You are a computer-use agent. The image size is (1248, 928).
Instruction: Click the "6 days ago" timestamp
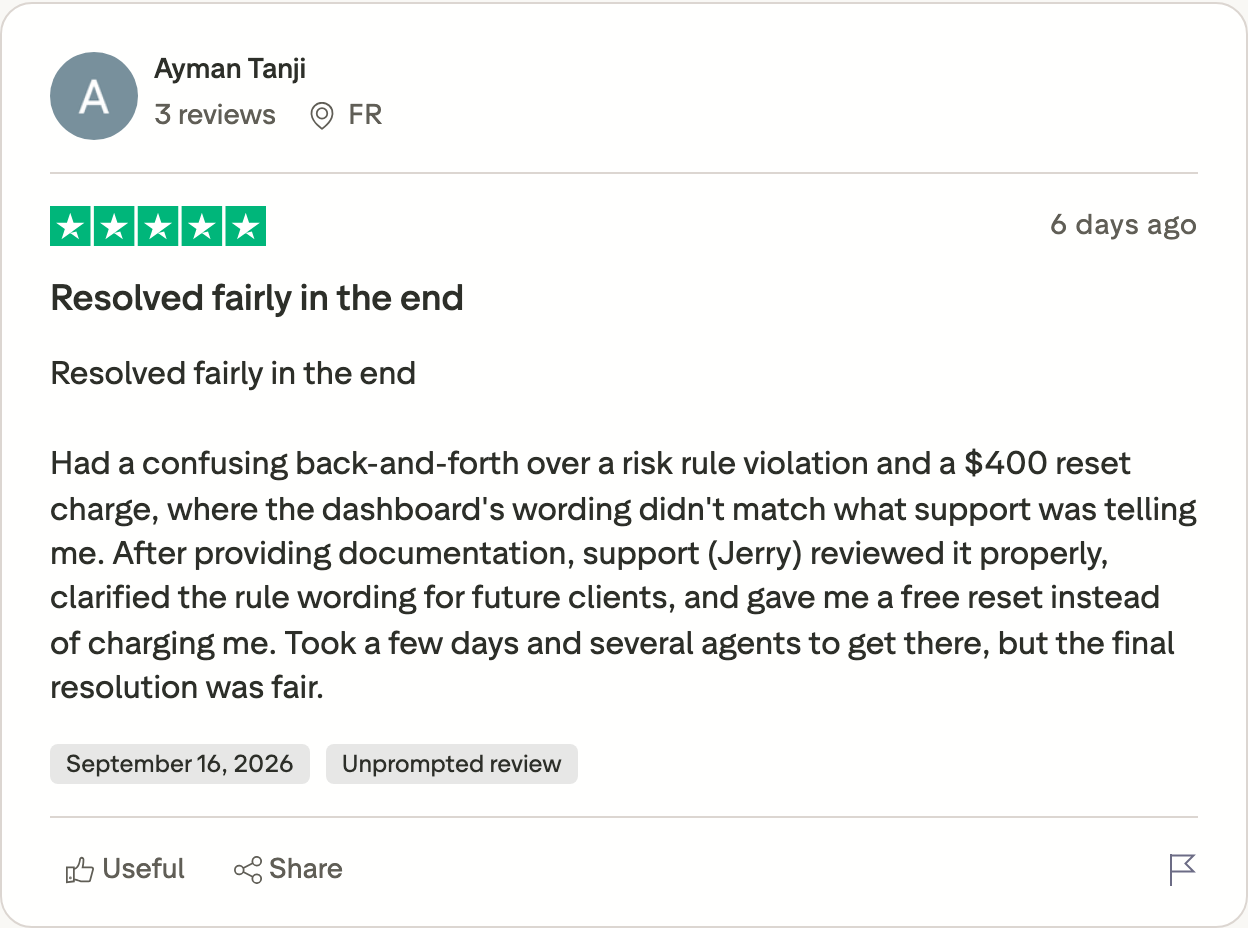(1123, 224)
